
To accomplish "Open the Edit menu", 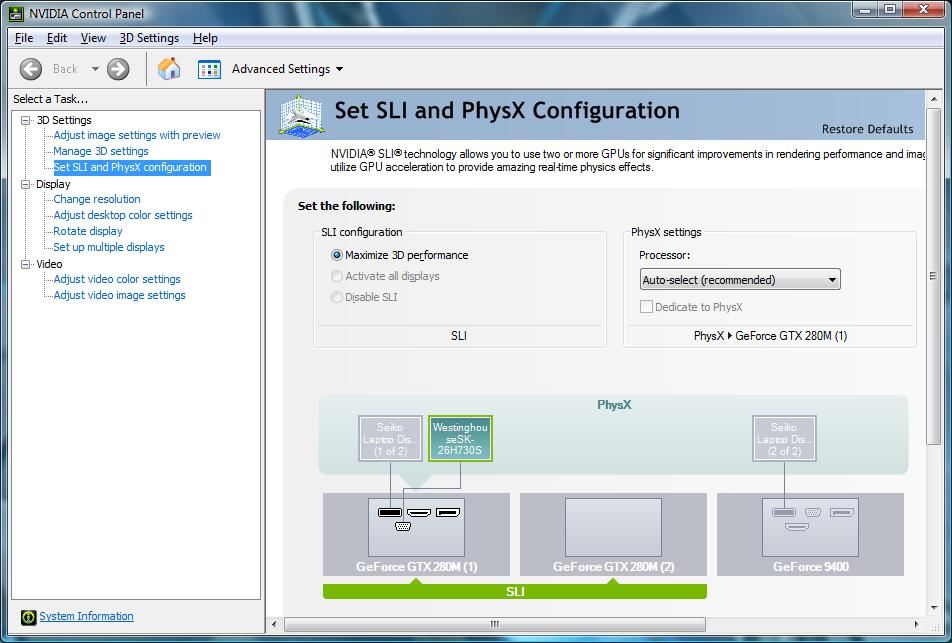I will [56, 38].
